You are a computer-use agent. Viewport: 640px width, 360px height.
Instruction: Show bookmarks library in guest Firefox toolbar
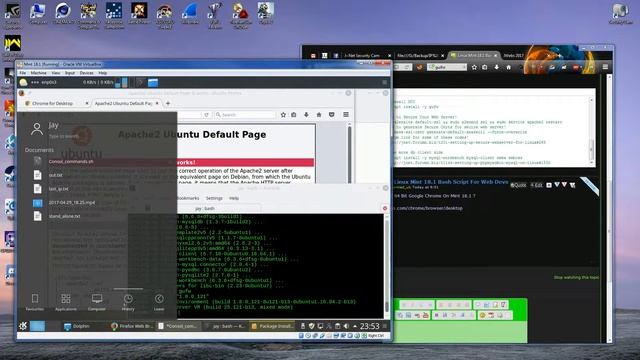click(293, 115)
